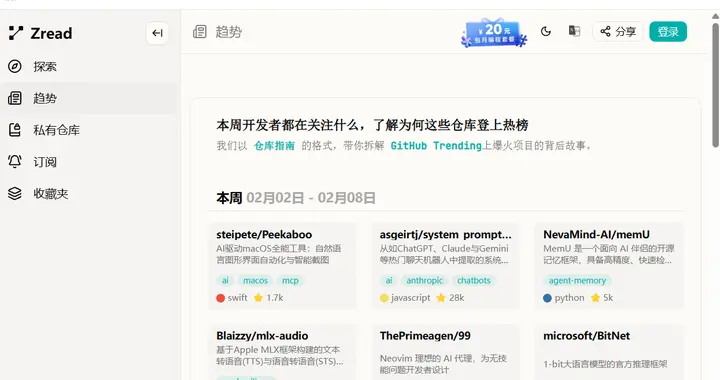720x380 pixels.
Task: Click the Zread logo icon
Action: point(16,33)
